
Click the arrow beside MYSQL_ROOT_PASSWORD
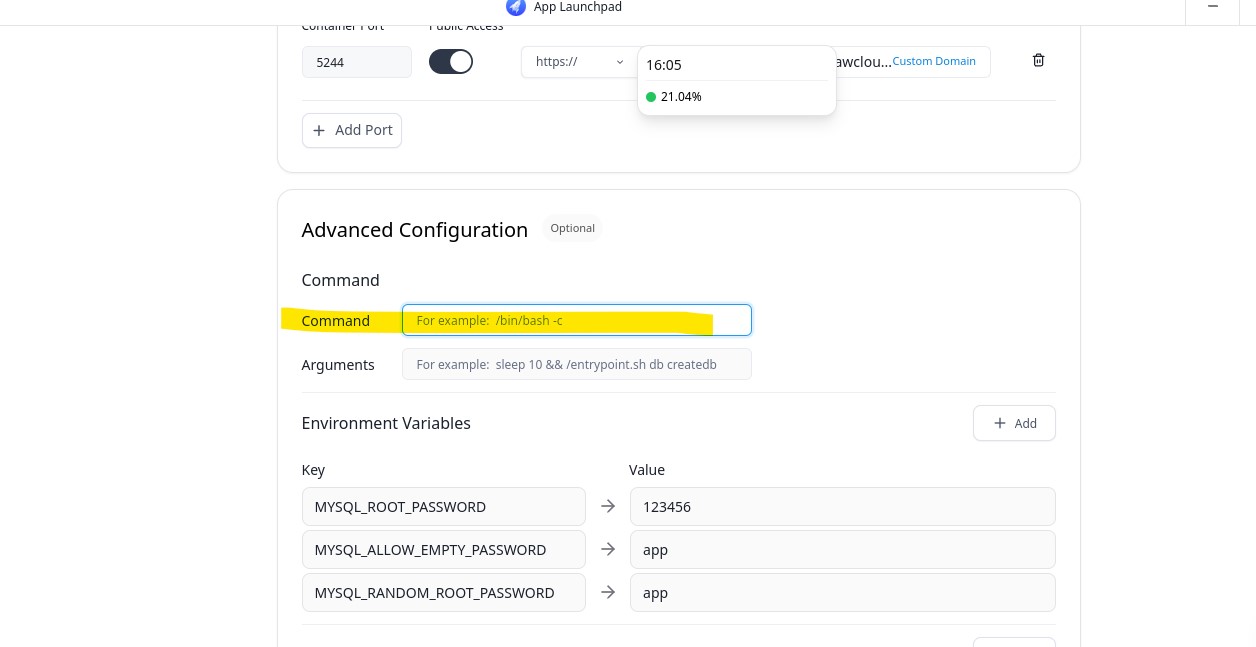point(608,507)
